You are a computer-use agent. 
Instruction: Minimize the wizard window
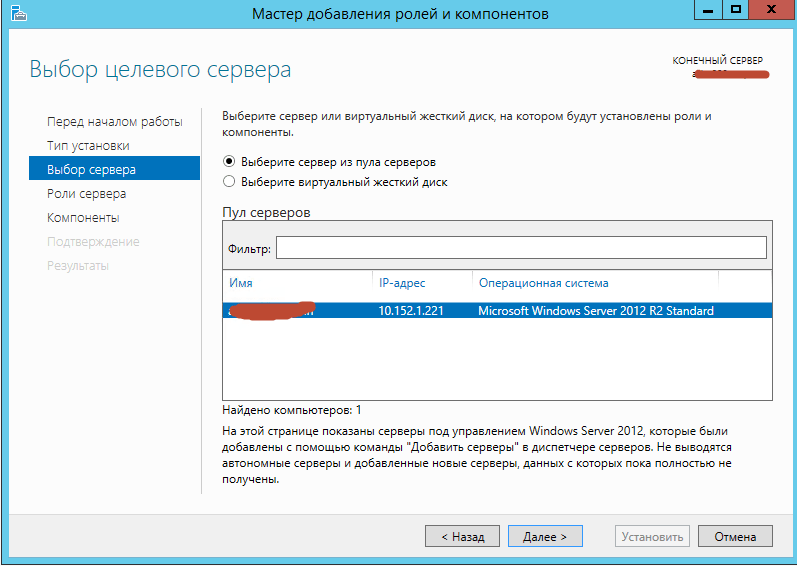708,10
